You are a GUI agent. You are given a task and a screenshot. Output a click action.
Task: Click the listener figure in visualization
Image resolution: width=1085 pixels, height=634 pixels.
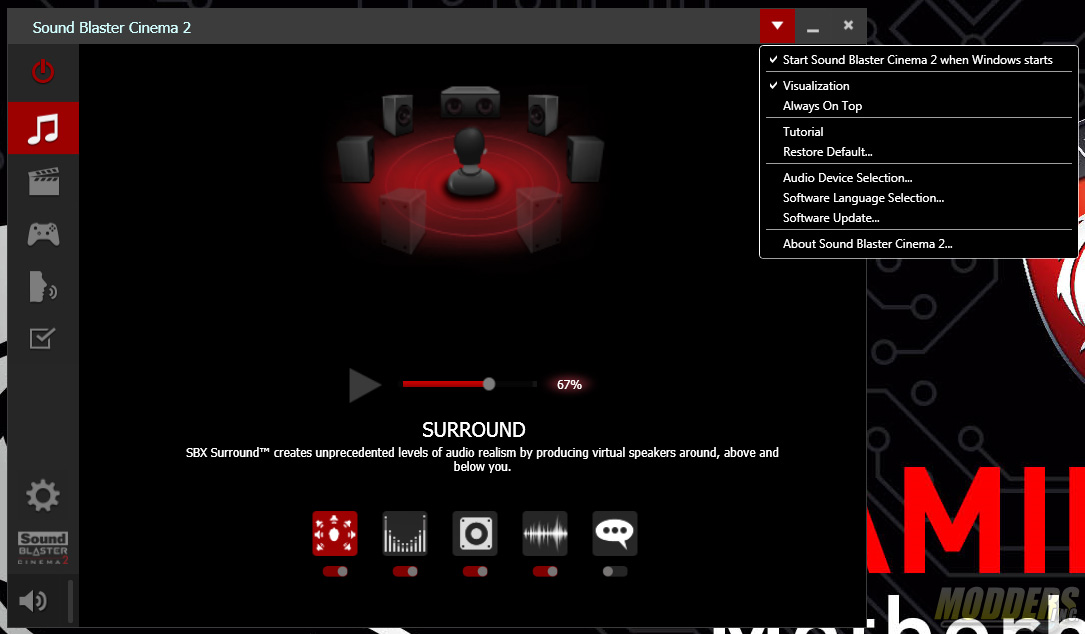click(x=470, y=163)
